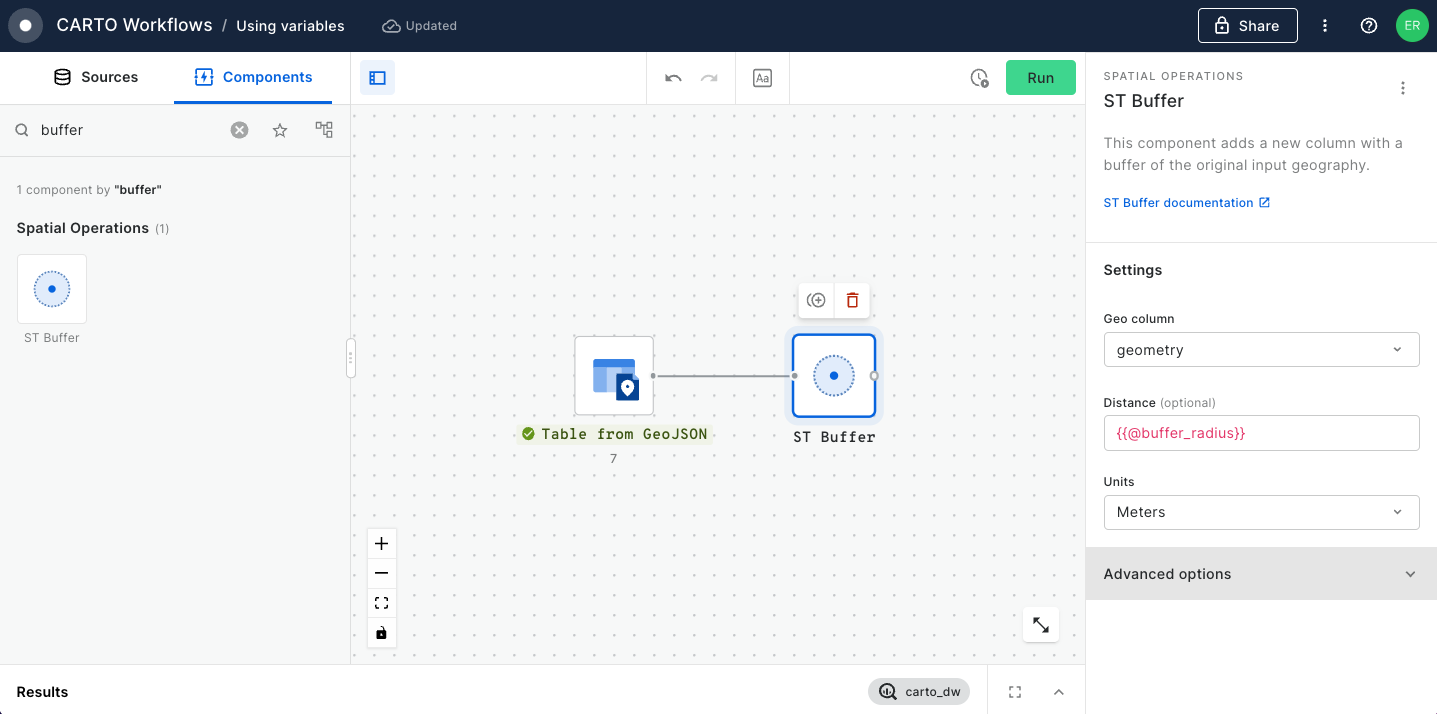Viewport: 1437px width, 714px height.
Task: Duplicate the ST Buffer node
Action: tap(816, 300)
